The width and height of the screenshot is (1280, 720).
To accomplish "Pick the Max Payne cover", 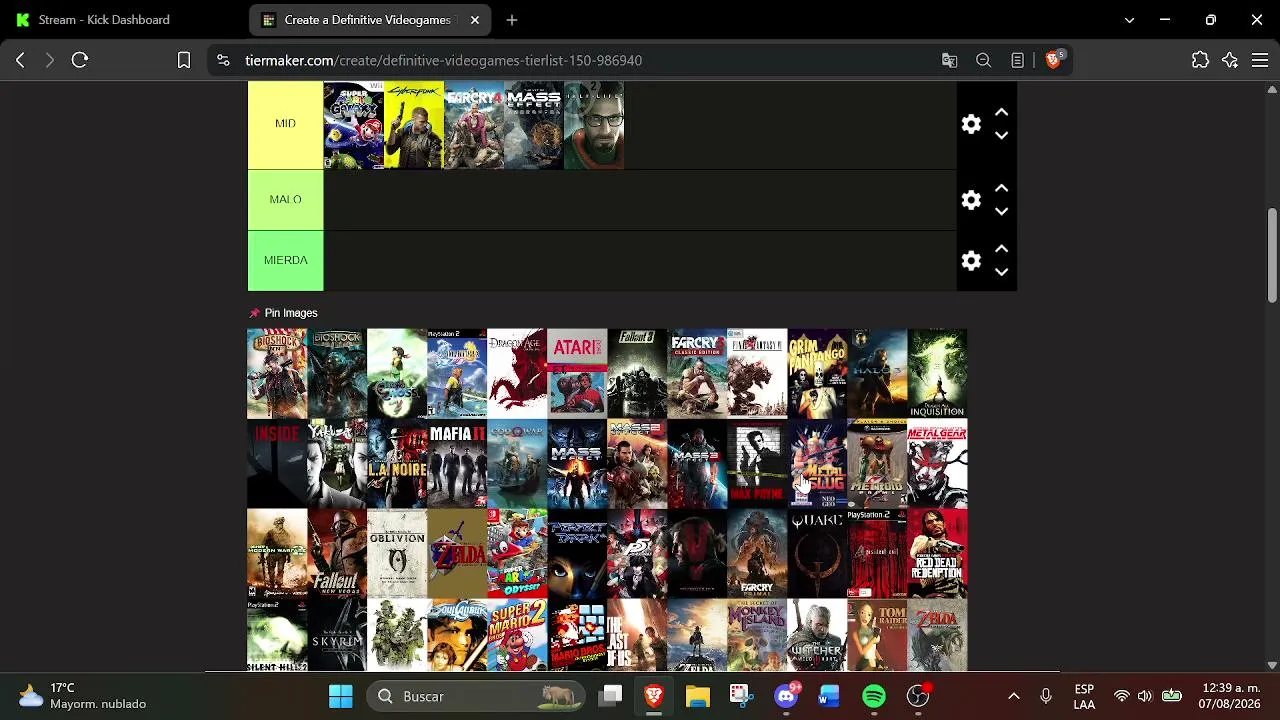I will [757, 463].
